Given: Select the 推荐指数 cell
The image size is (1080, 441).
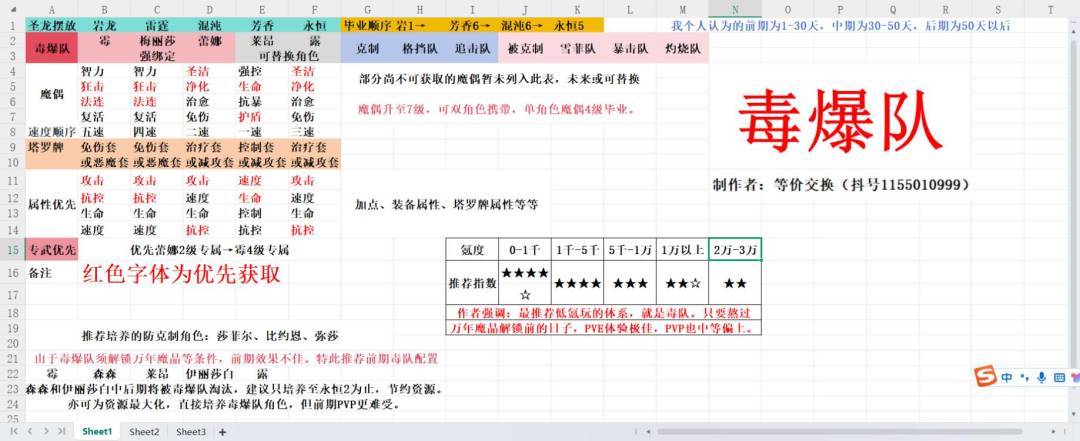Looking at the screenshot, I should (472, 283).
